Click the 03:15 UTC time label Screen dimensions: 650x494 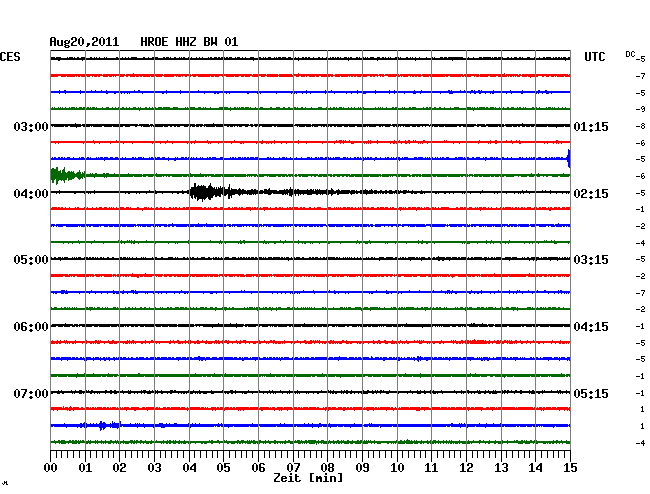591,260
